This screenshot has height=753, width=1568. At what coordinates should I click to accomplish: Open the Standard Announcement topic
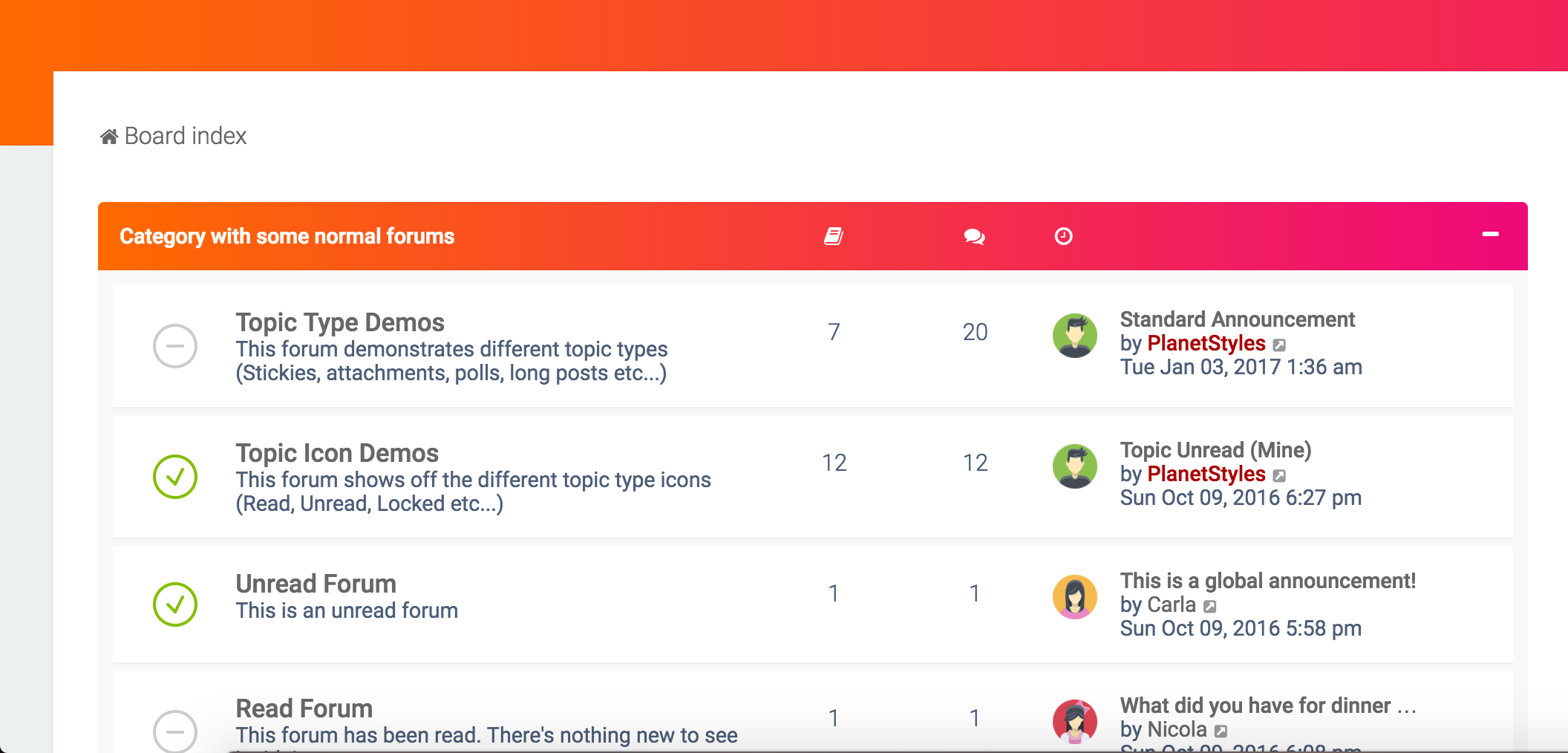click(1238, 319)
